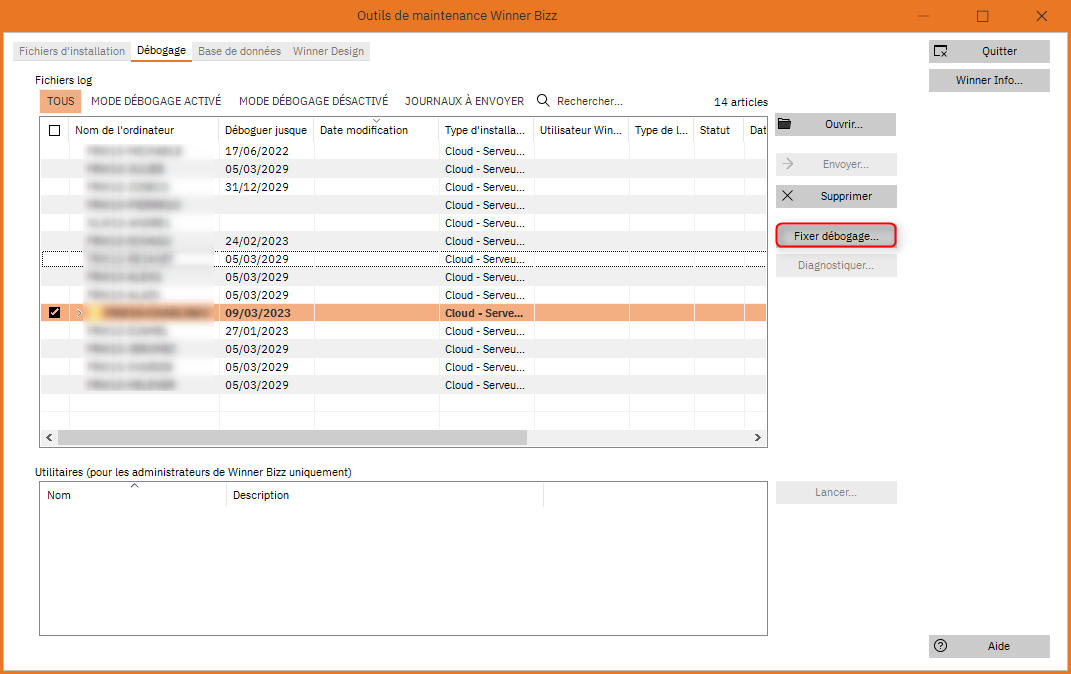
Task: Click the Winner Info button
Action: (x=989, y=80)
